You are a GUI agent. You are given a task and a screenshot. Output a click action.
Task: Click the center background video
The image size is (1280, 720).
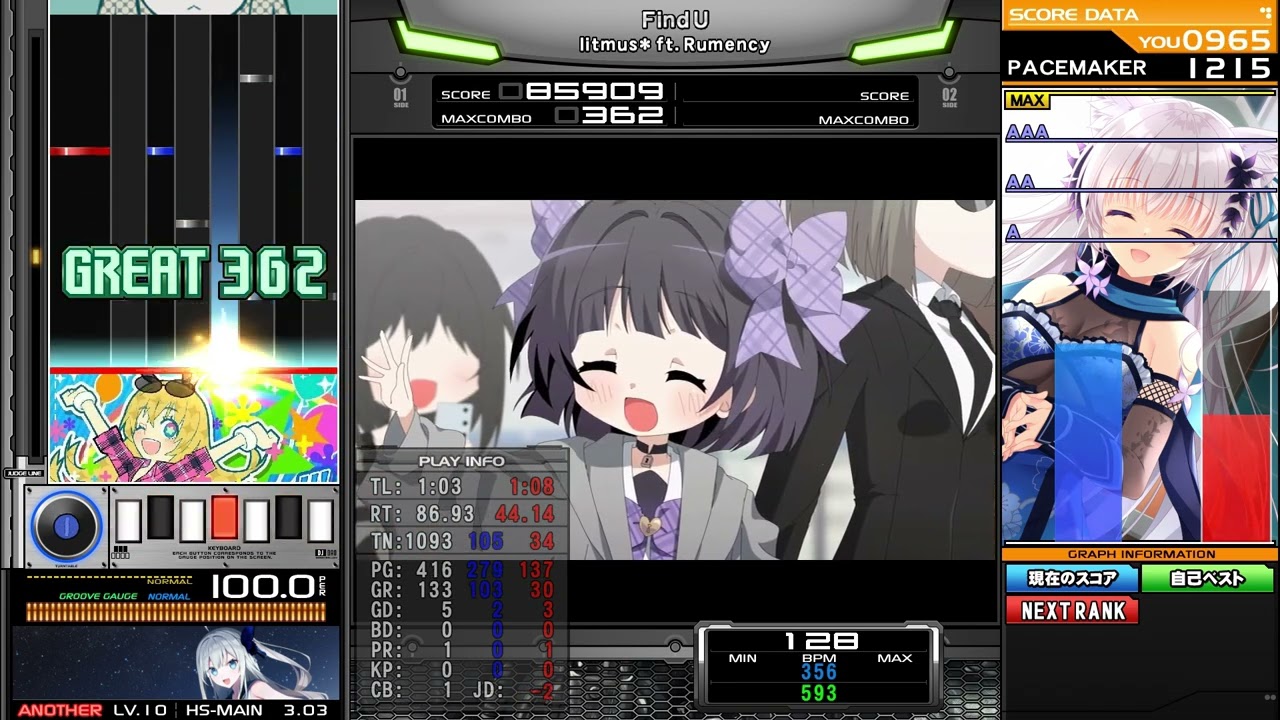point(675,380)
